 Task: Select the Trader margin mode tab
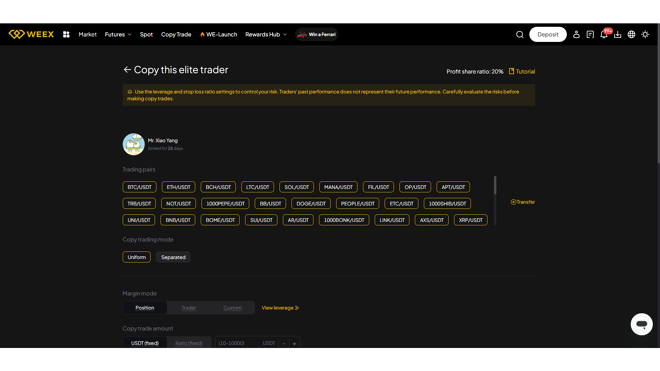(189, 308)
